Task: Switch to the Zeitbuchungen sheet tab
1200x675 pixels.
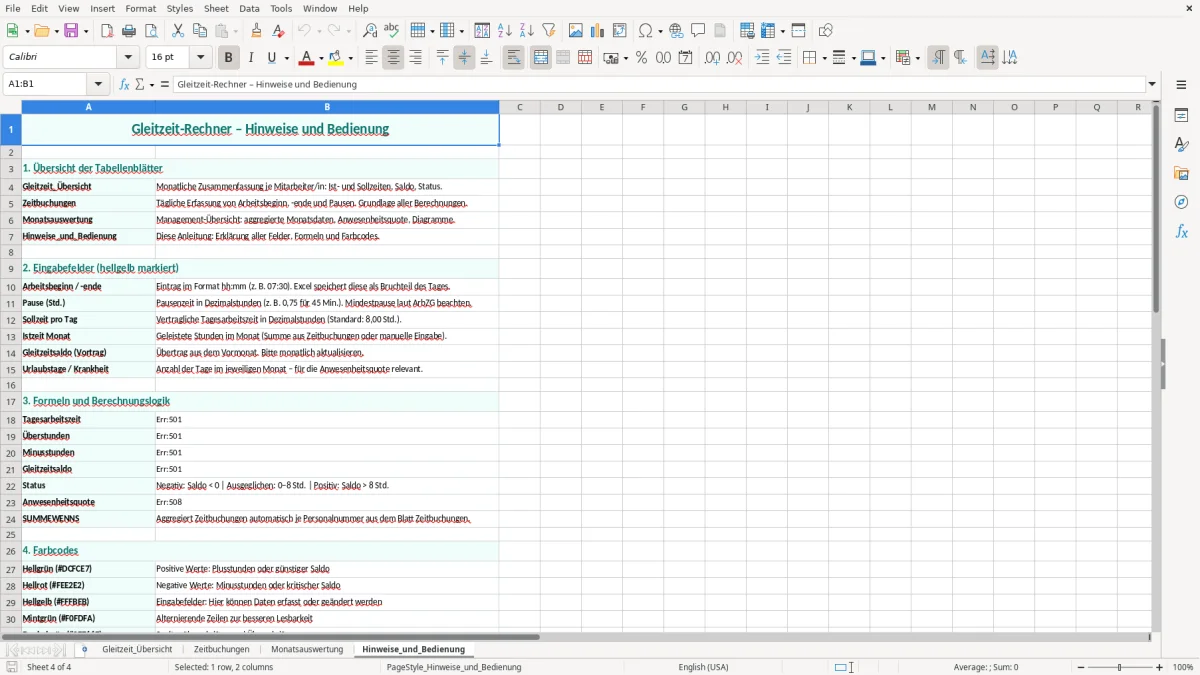Action: tap(222, 649)
